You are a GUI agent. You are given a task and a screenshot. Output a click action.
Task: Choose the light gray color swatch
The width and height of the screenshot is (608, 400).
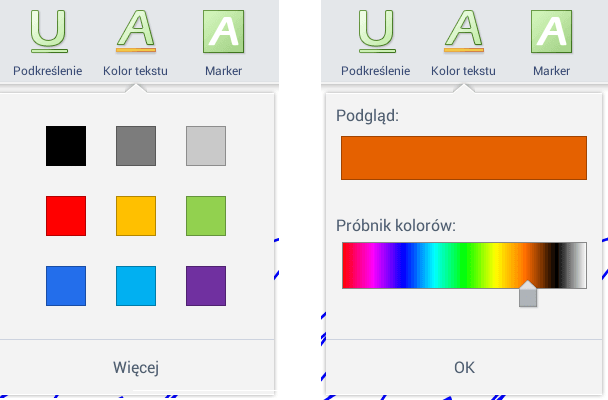(206, 146)
